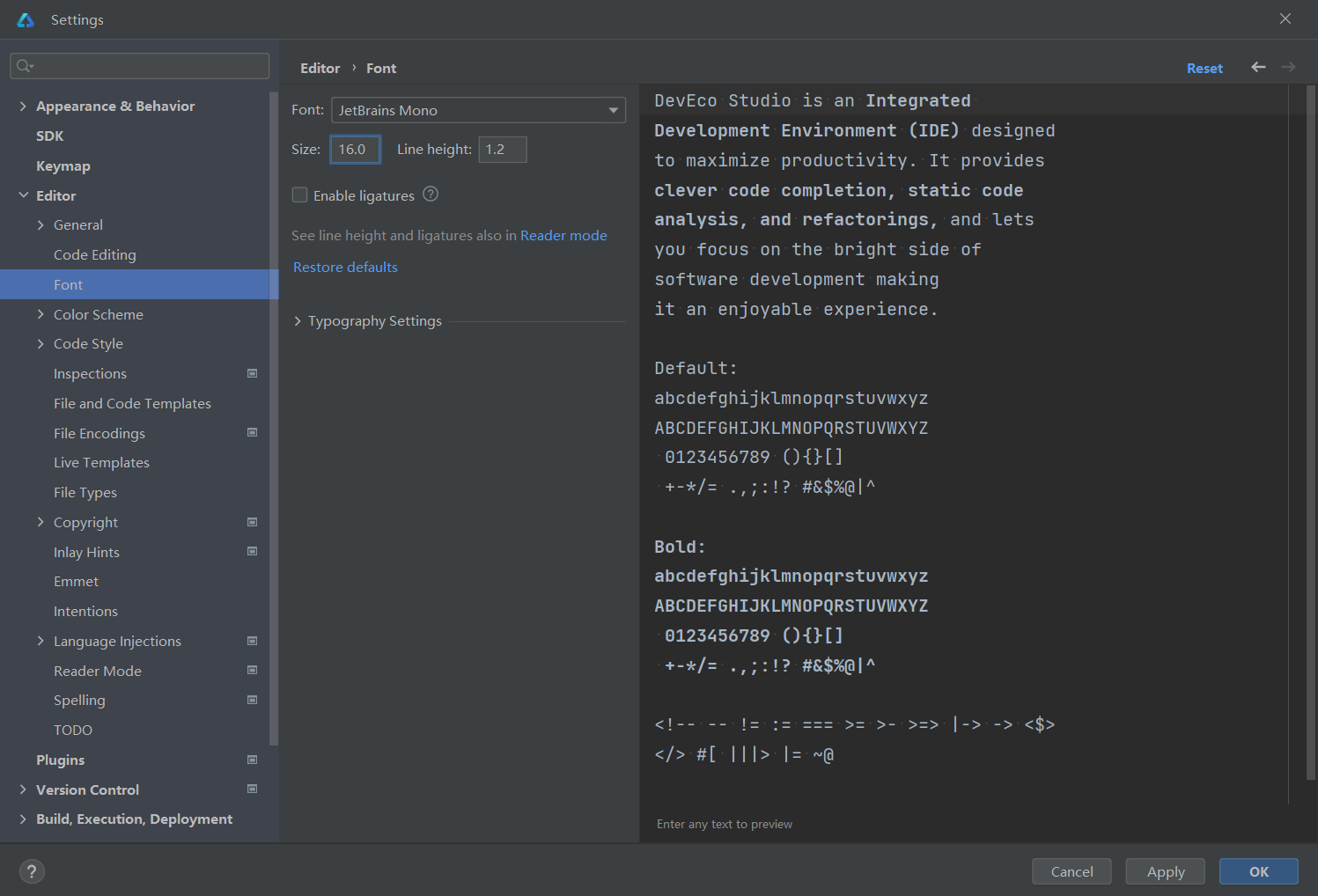
Task: Collapse the Editor tree node
Action: (23, 195)
